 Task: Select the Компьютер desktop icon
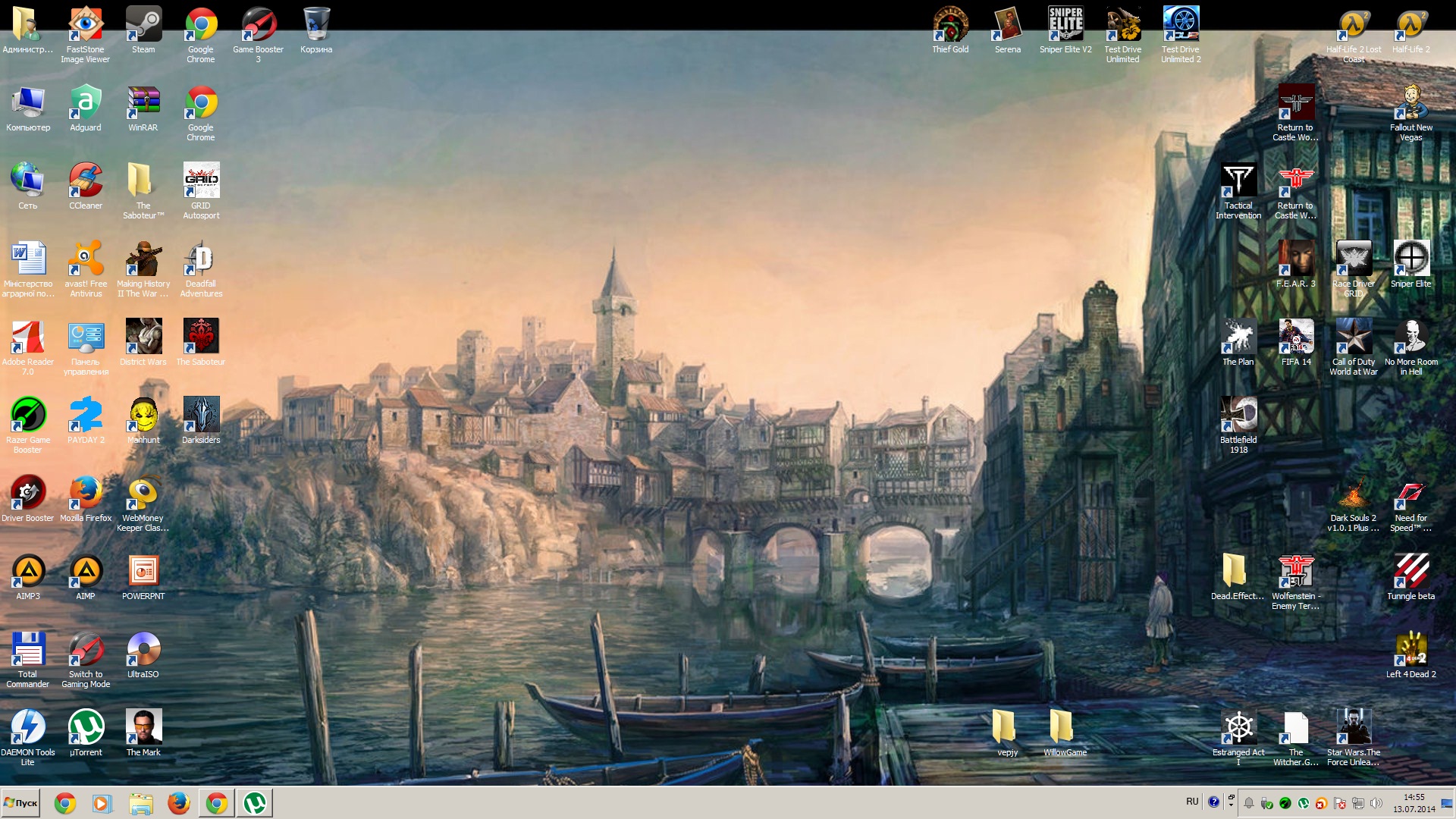point(28,108)
